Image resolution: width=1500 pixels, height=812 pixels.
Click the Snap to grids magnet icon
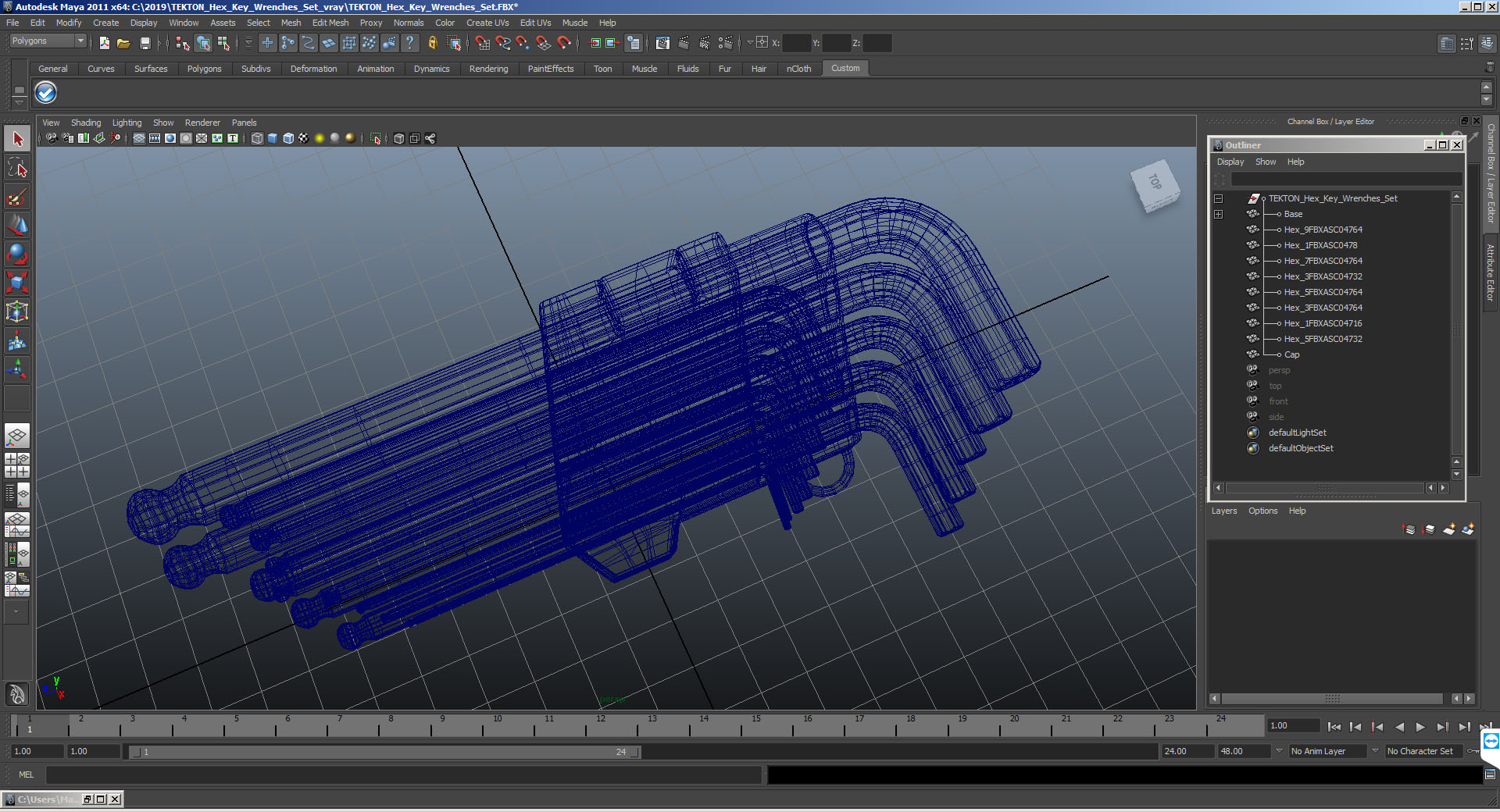coord(482,43)
